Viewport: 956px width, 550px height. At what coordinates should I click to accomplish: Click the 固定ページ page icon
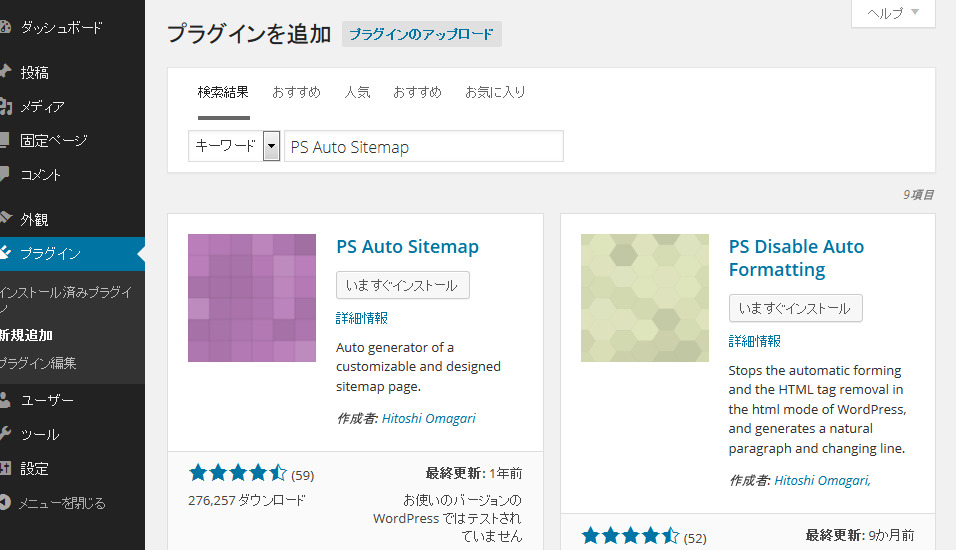(x=4, y=140)
